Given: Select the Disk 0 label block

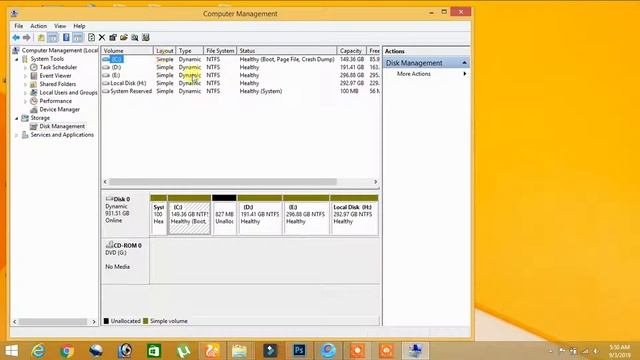Looking at the screenshot, I should (125, 214).
